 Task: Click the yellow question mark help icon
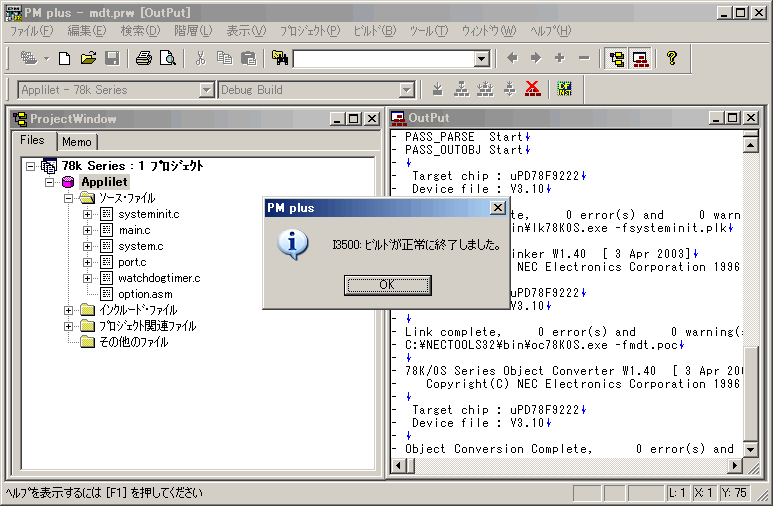671,58
